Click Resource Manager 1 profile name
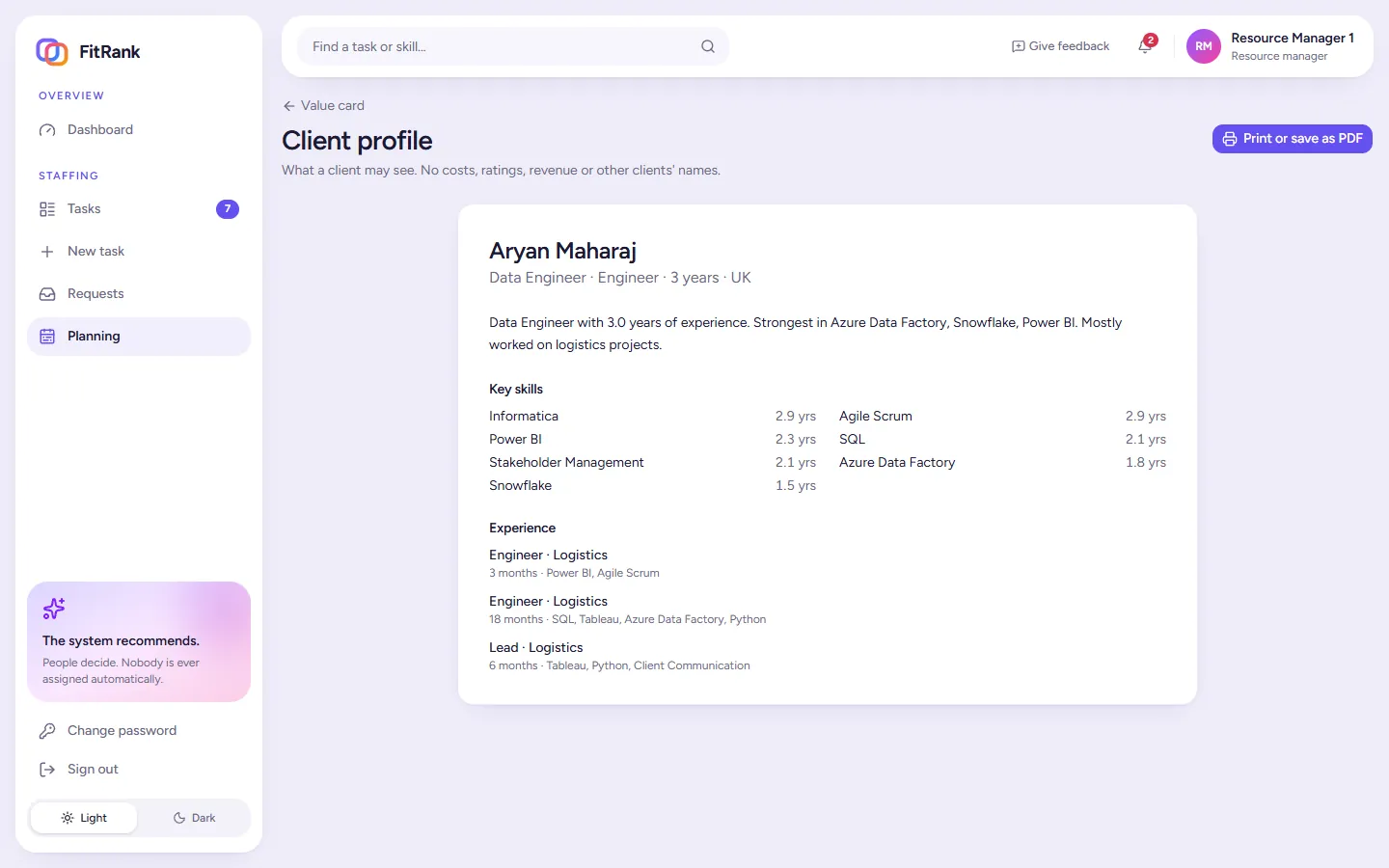1389x868 pixels. [x=1293, y=39]
